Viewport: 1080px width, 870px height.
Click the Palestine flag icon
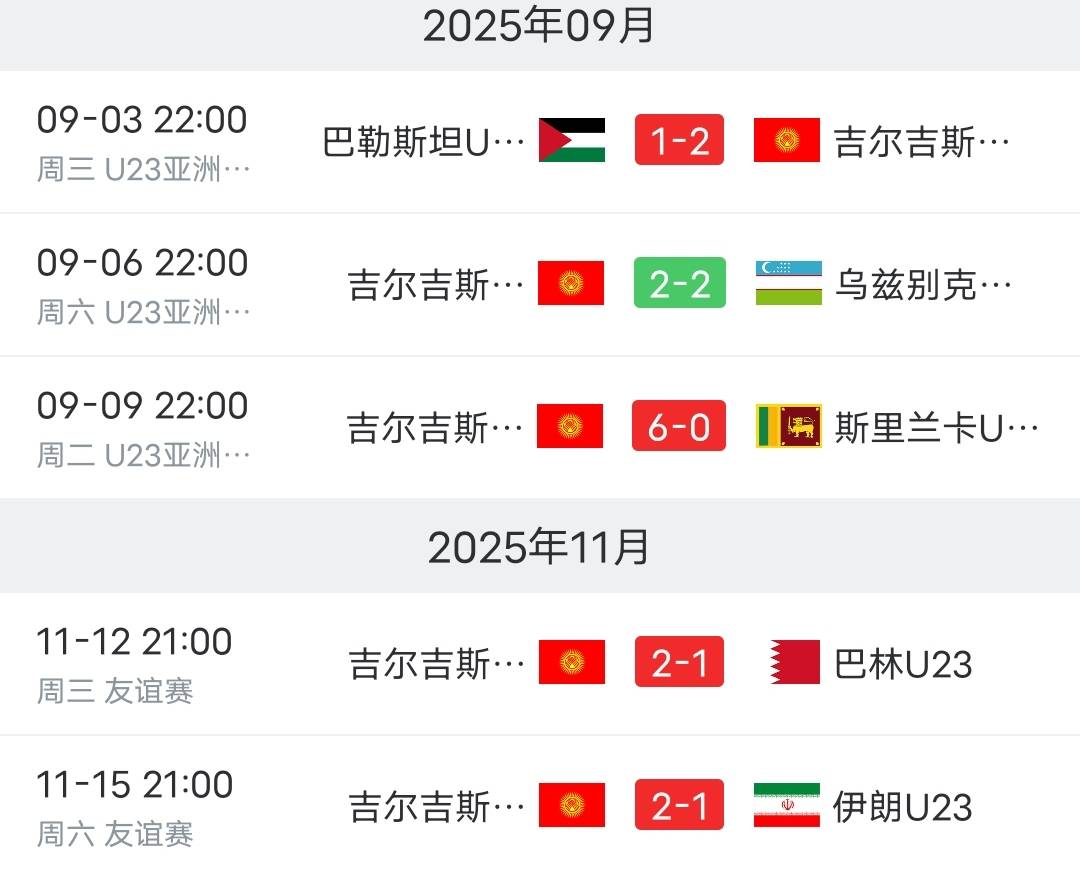[571, 140]
